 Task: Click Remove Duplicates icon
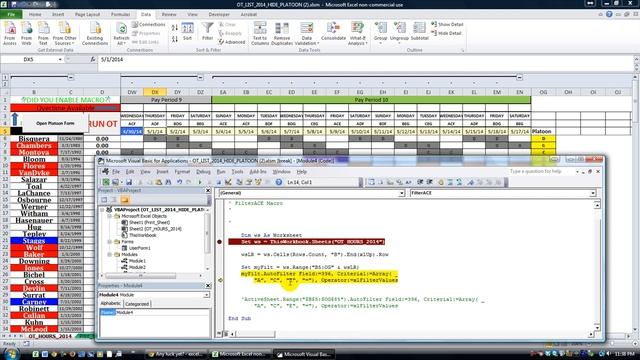click(x=282, y=33)
